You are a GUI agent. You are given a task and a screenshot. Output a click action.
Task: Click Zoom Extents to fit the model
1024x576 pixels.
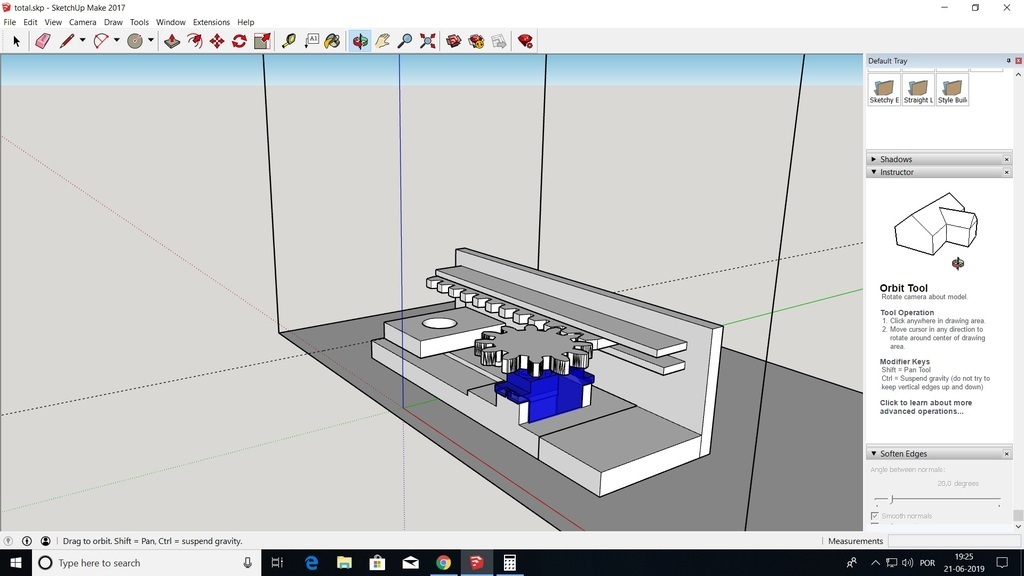click(427, 40)
